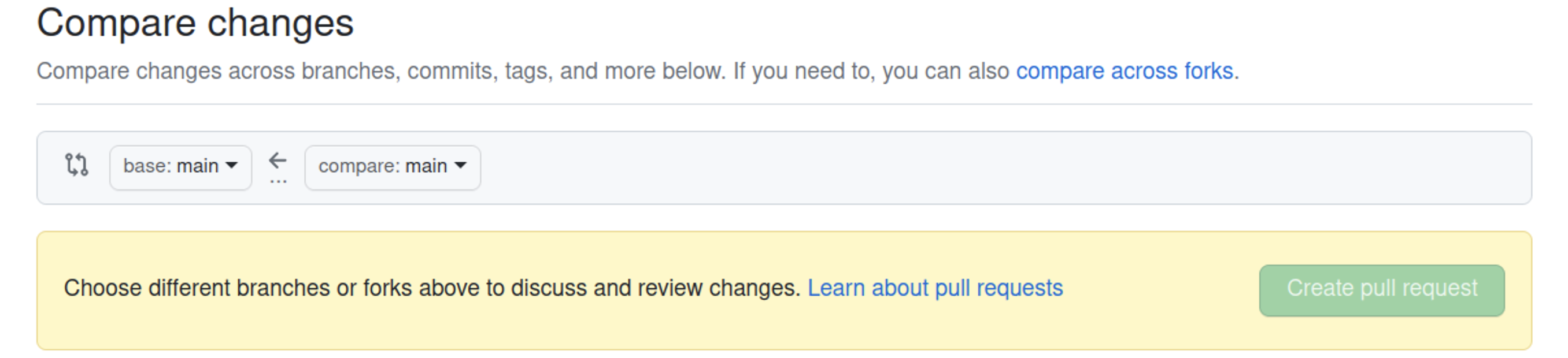Click the caret on compare: main

pyautogui.click(x=461, y=165)
